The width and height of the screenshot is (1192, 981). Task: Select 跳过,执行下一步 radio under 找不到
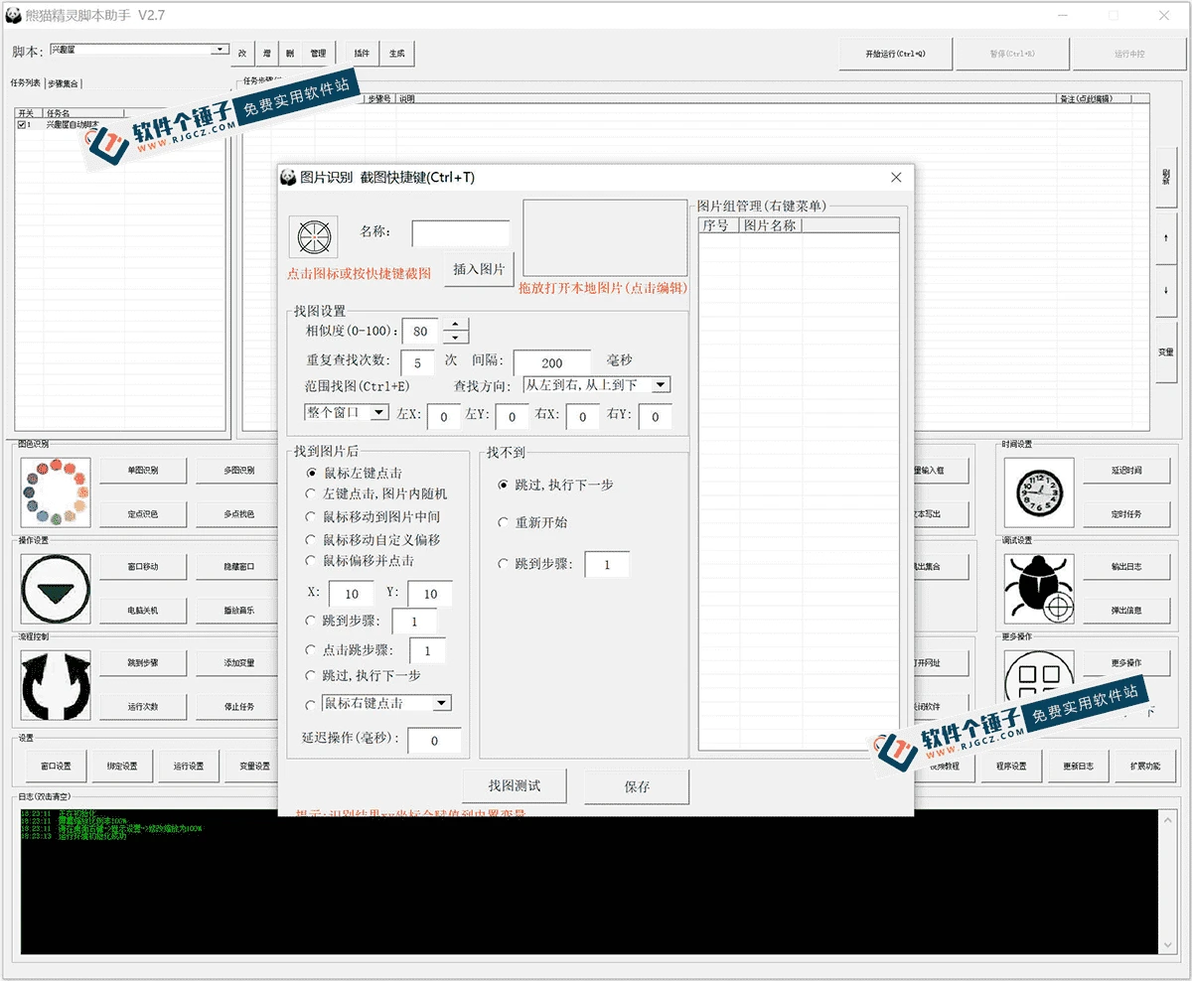(x=502, y=484)
